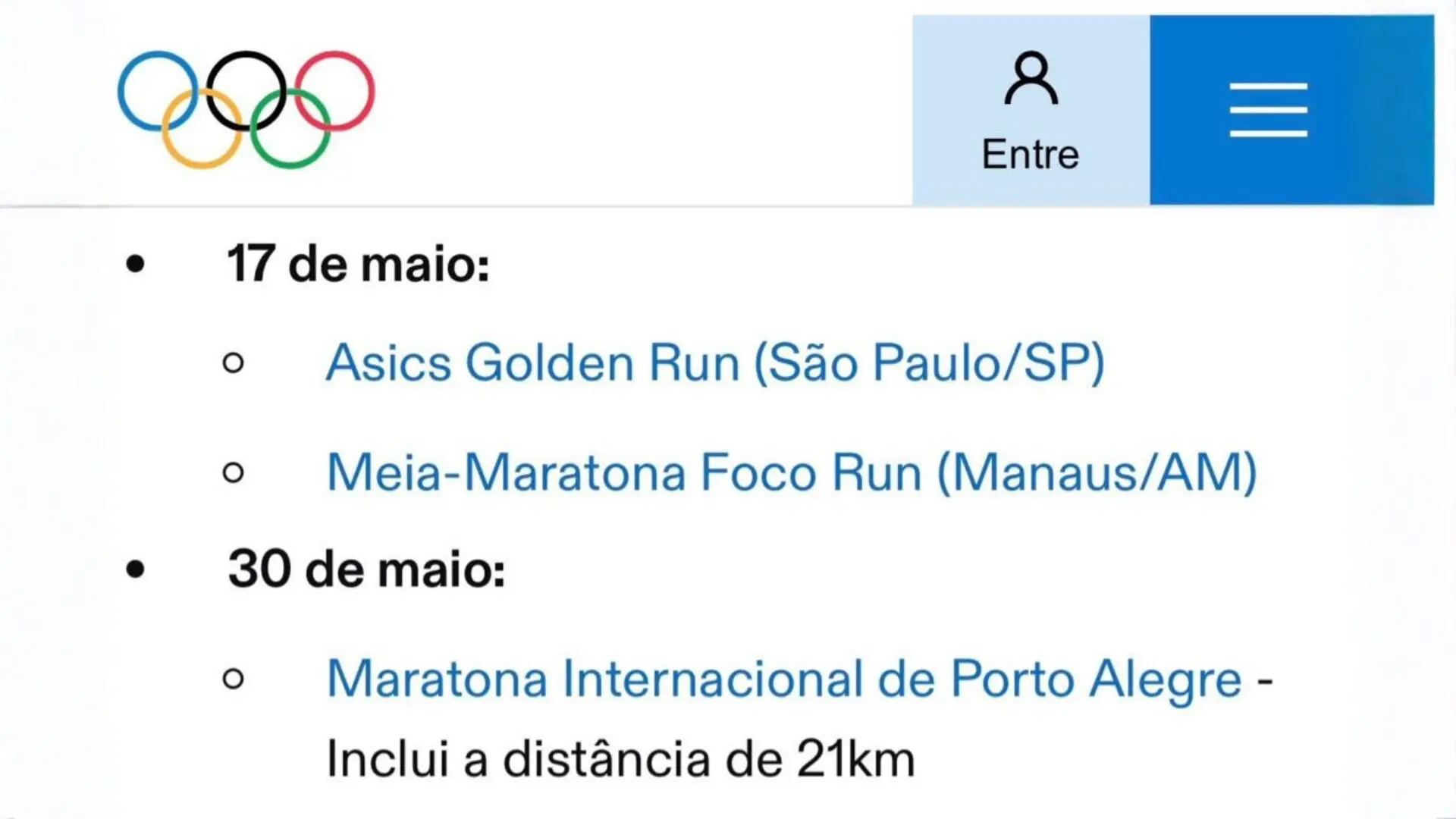Follow the Meia-Maratona Foco Run link
The height and width of the screenshot is (819, 1456).
pos(792,473)
